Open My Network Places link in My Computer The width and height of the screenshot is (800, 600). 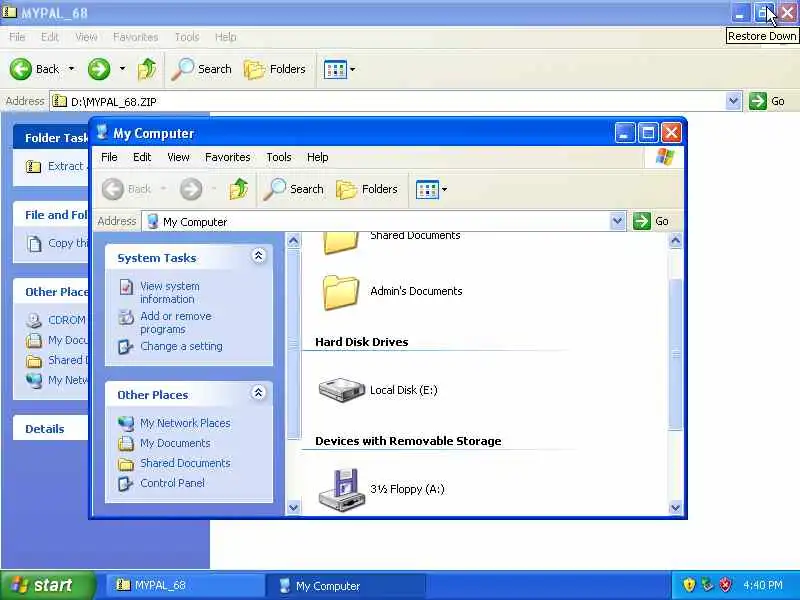(185, 423)
